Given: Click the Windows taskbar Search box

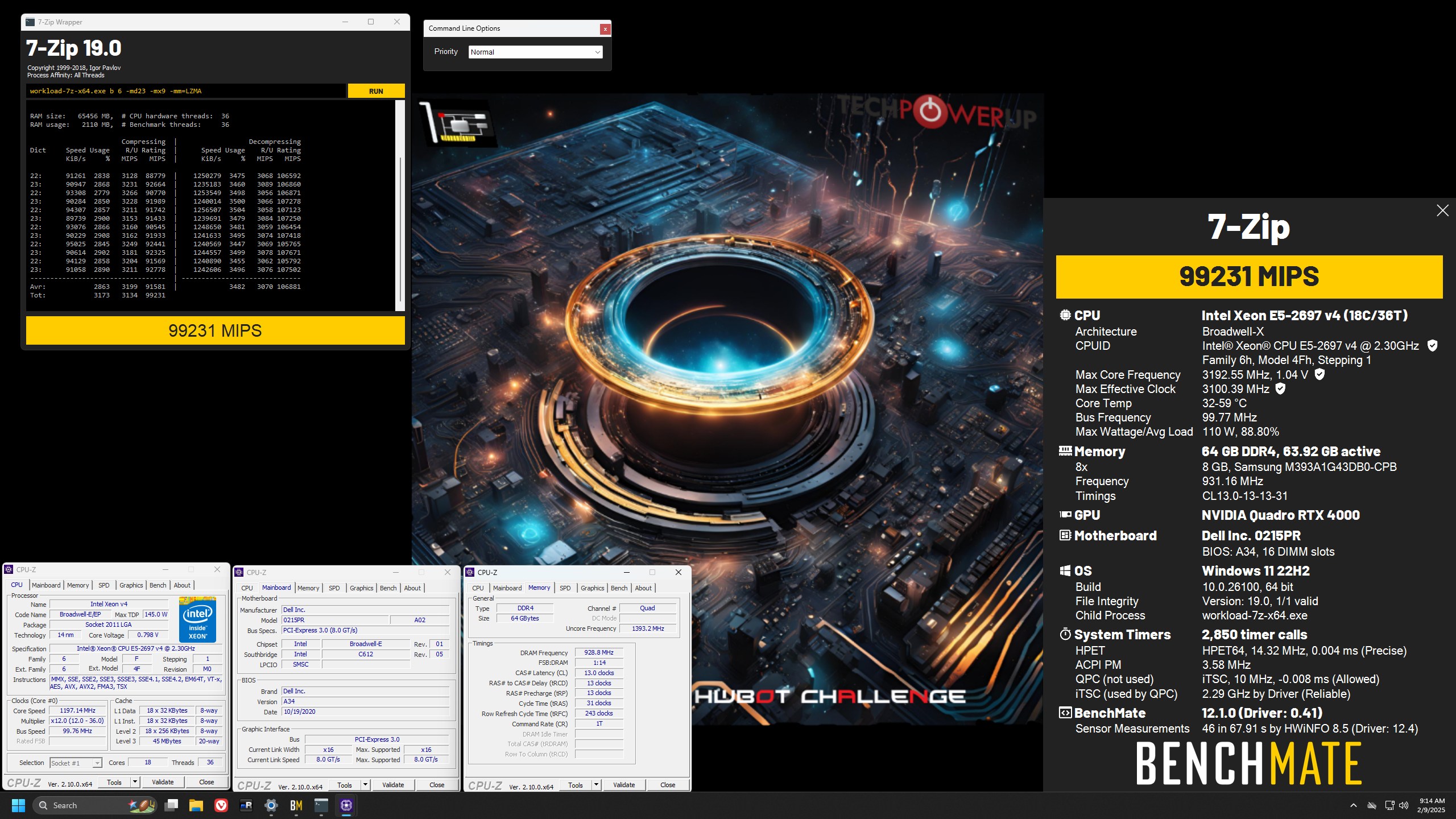Looking at the screenshot, I should click(96, 805).
